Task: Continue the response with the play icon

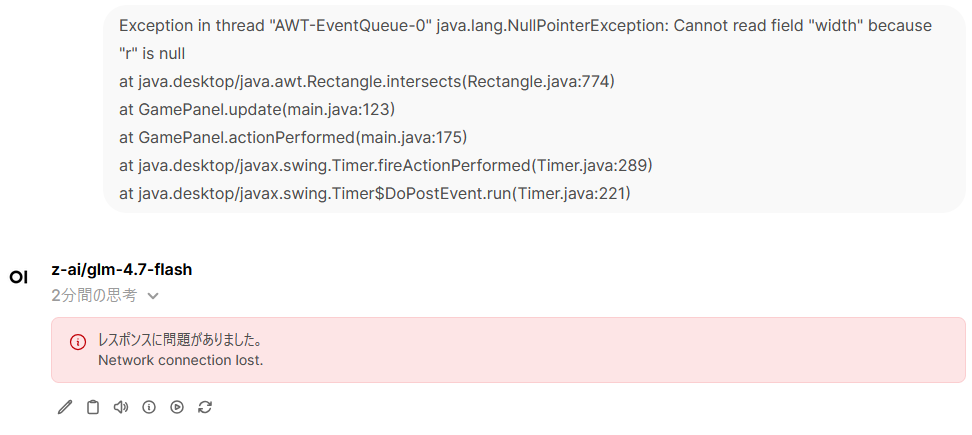Action: click(177, 407)
